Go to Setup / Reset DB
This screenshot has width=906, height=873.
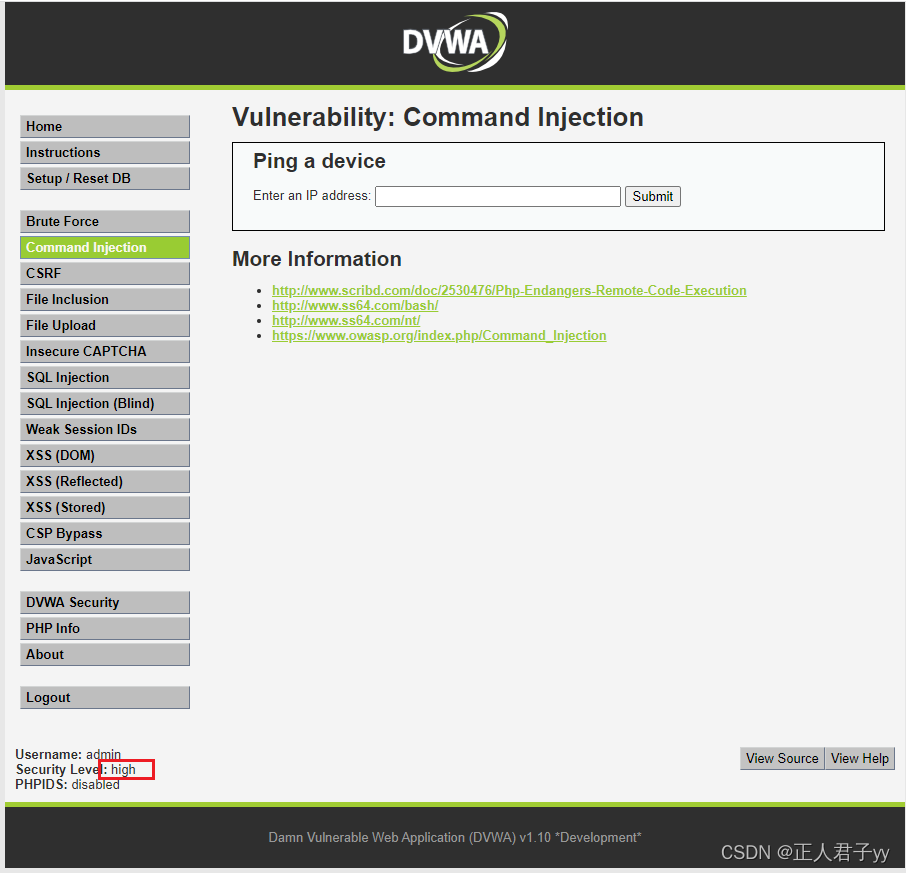(105, 179)
